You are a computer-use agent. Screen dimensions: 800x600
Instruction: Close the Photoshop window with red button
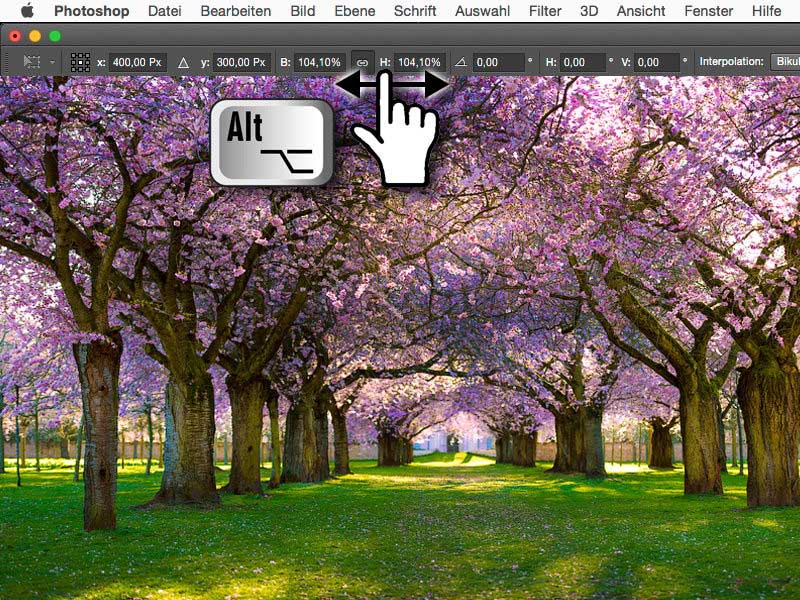[x=15, y=36]
